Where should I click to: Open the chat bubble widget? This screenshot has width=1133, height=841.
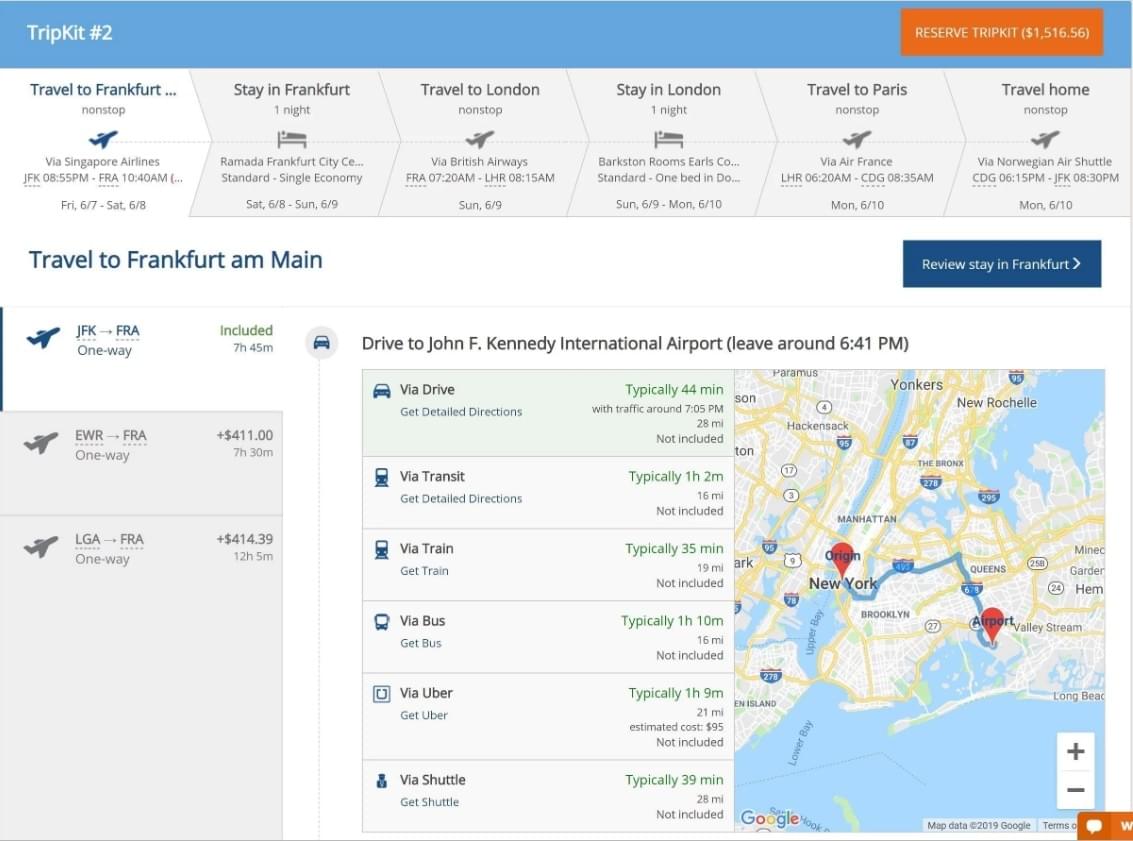click(1094, 826)
